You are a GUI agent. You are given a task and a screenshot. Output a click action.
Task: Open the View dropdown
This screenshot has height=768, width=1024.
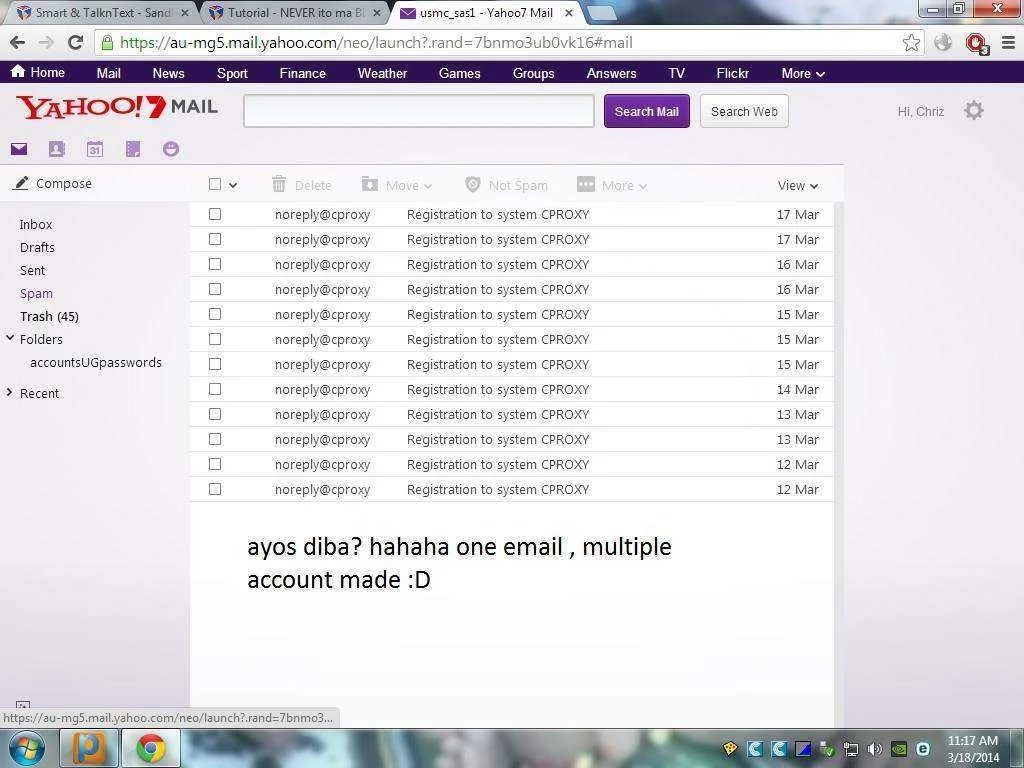[797, 185]
